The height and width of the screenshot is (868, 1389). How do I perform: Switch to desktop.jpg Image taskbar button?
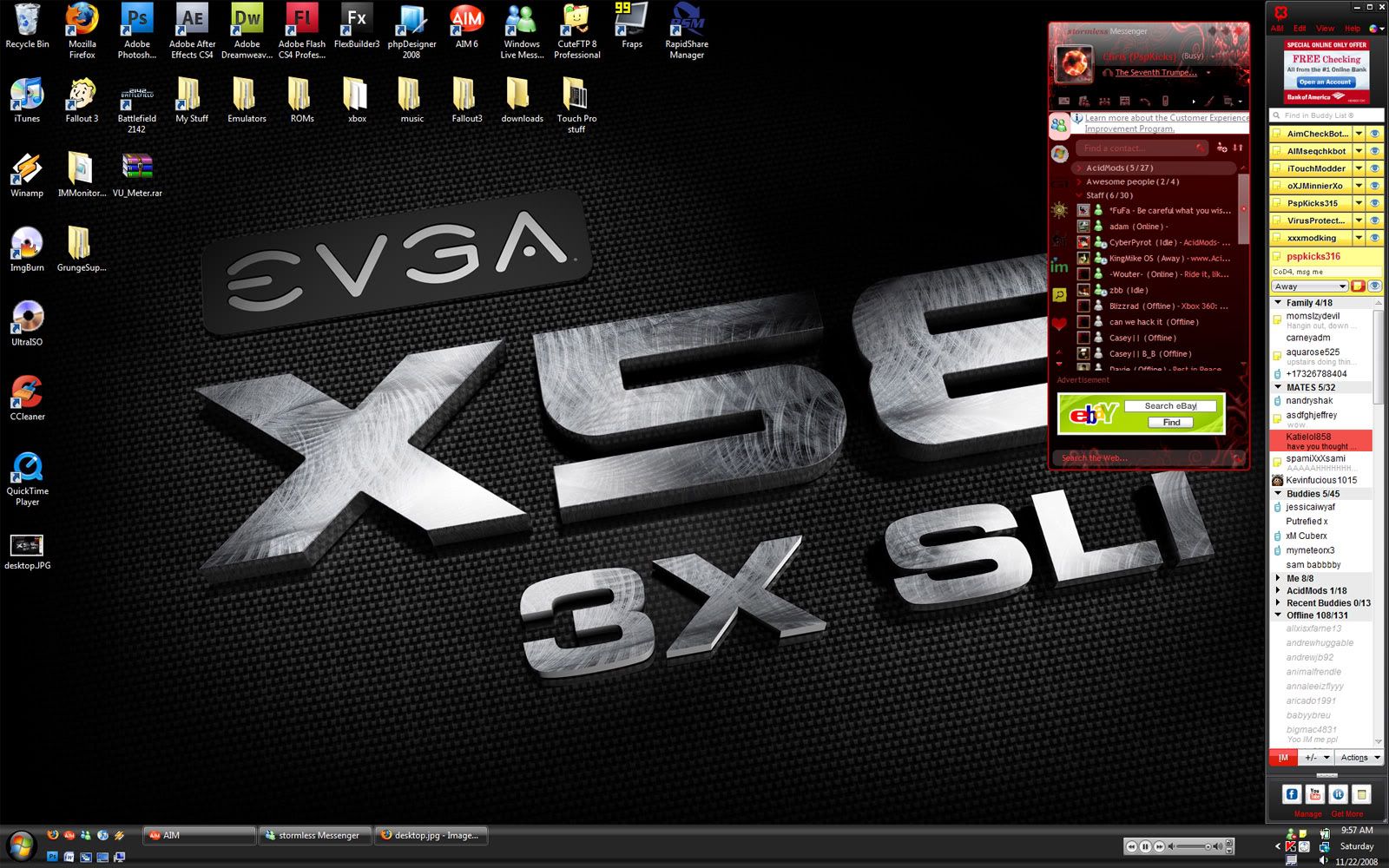[431, 835]
